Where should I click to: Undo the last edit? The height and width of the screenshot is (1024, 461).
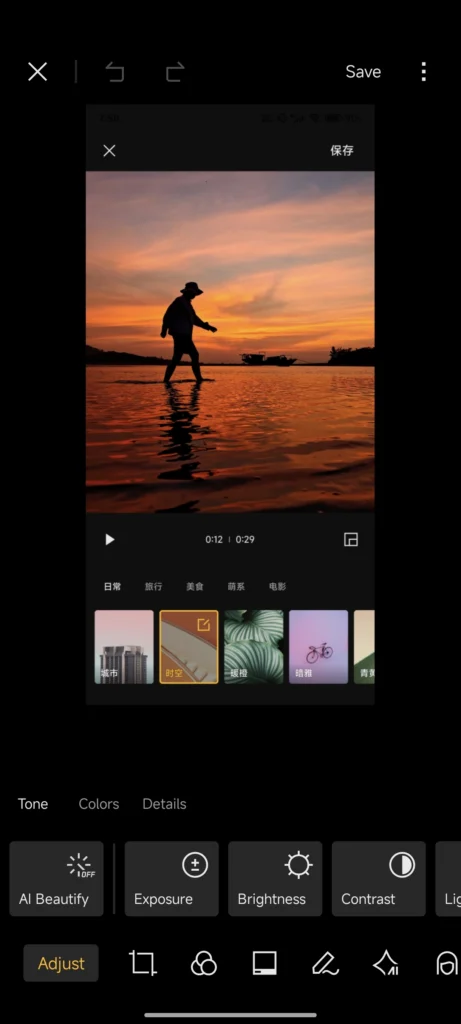(115, 72)
